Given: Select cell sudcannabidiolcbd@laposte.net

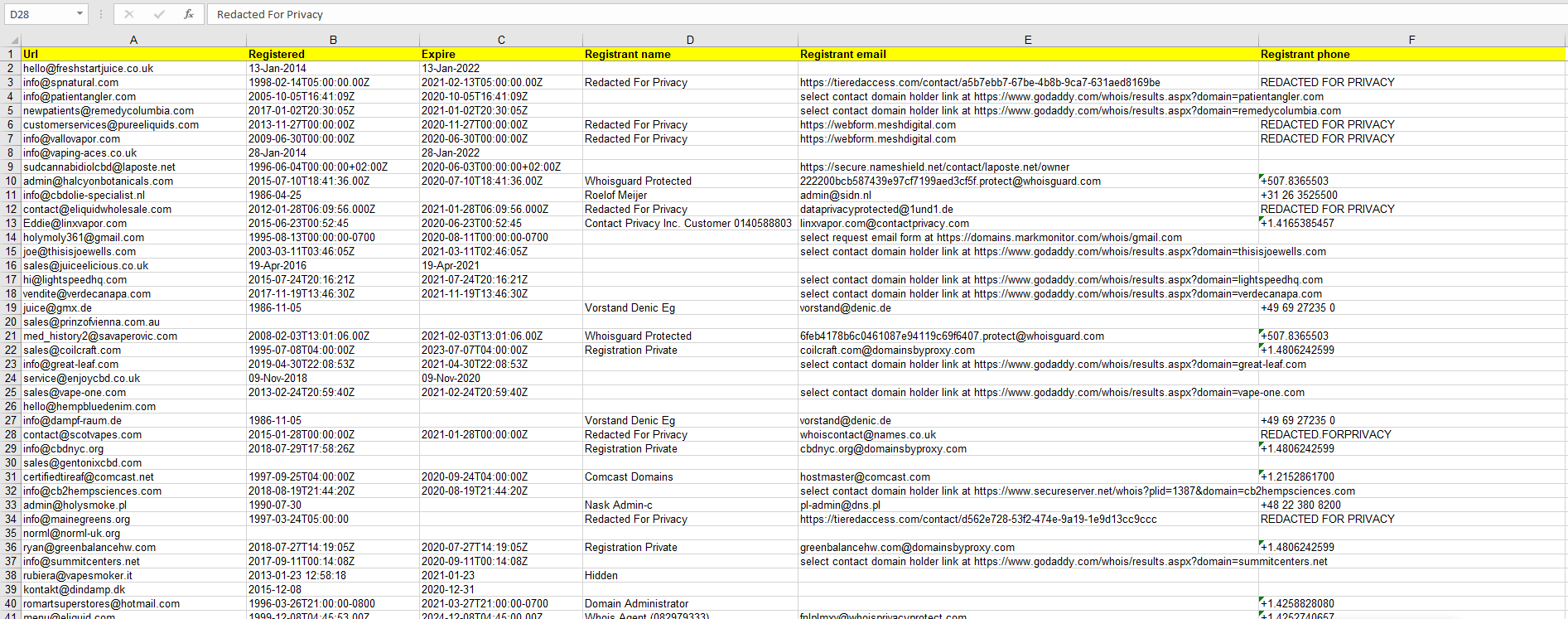Looking at the screenshot, I should [133, 167].
